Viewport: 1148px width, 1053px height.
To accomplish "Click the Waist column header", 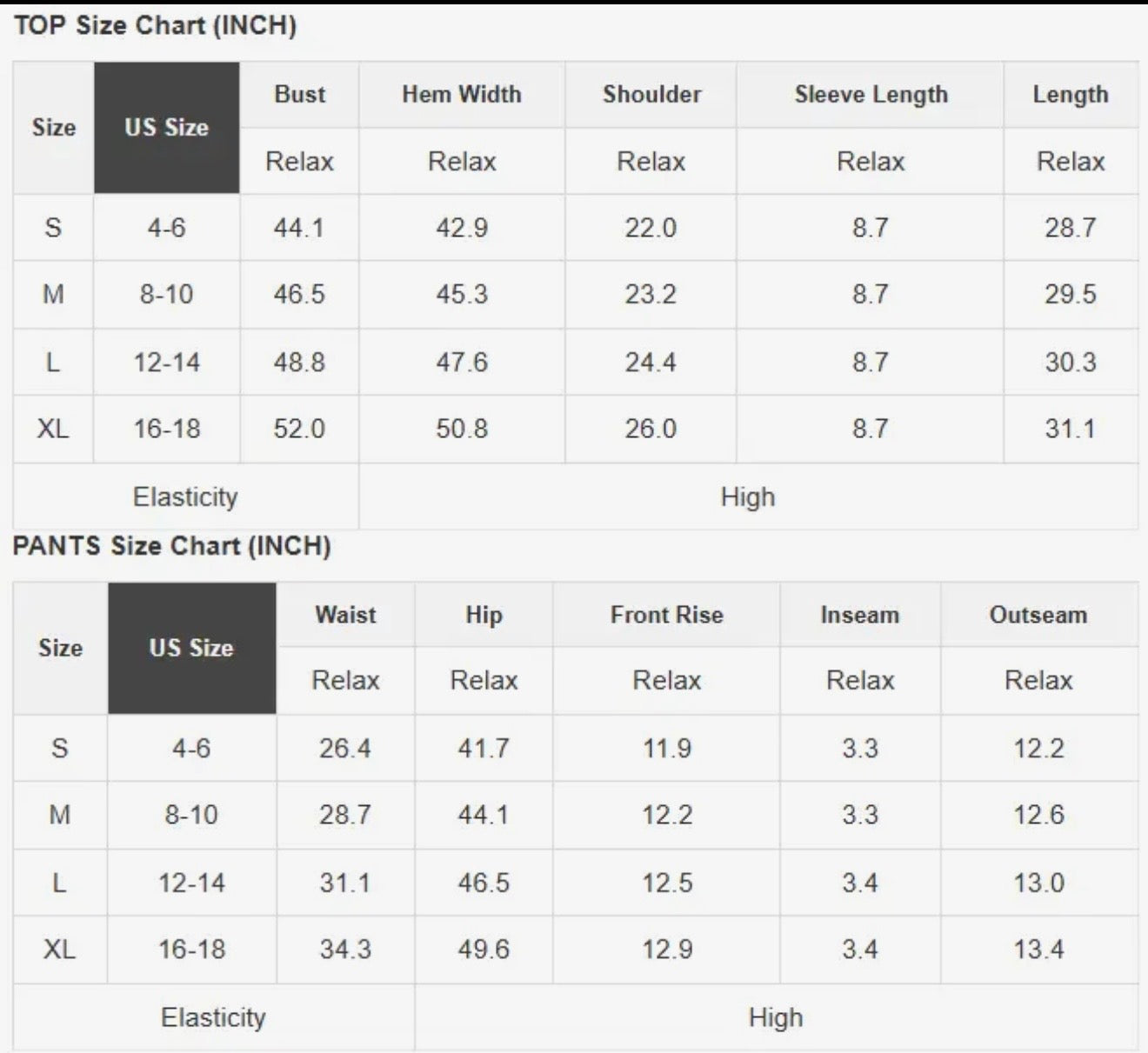I will tap(345, 615).
